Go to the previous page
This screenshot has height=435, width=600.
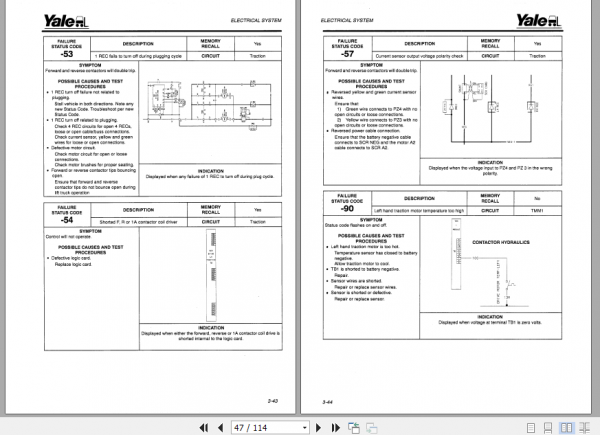click(220, 427)
